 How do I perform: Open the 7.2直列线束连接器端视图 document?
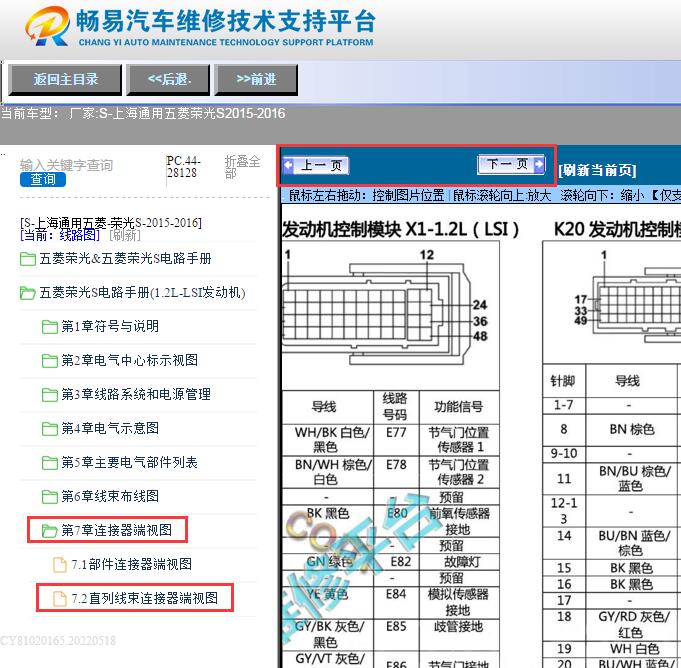click(x=144, y=598)
